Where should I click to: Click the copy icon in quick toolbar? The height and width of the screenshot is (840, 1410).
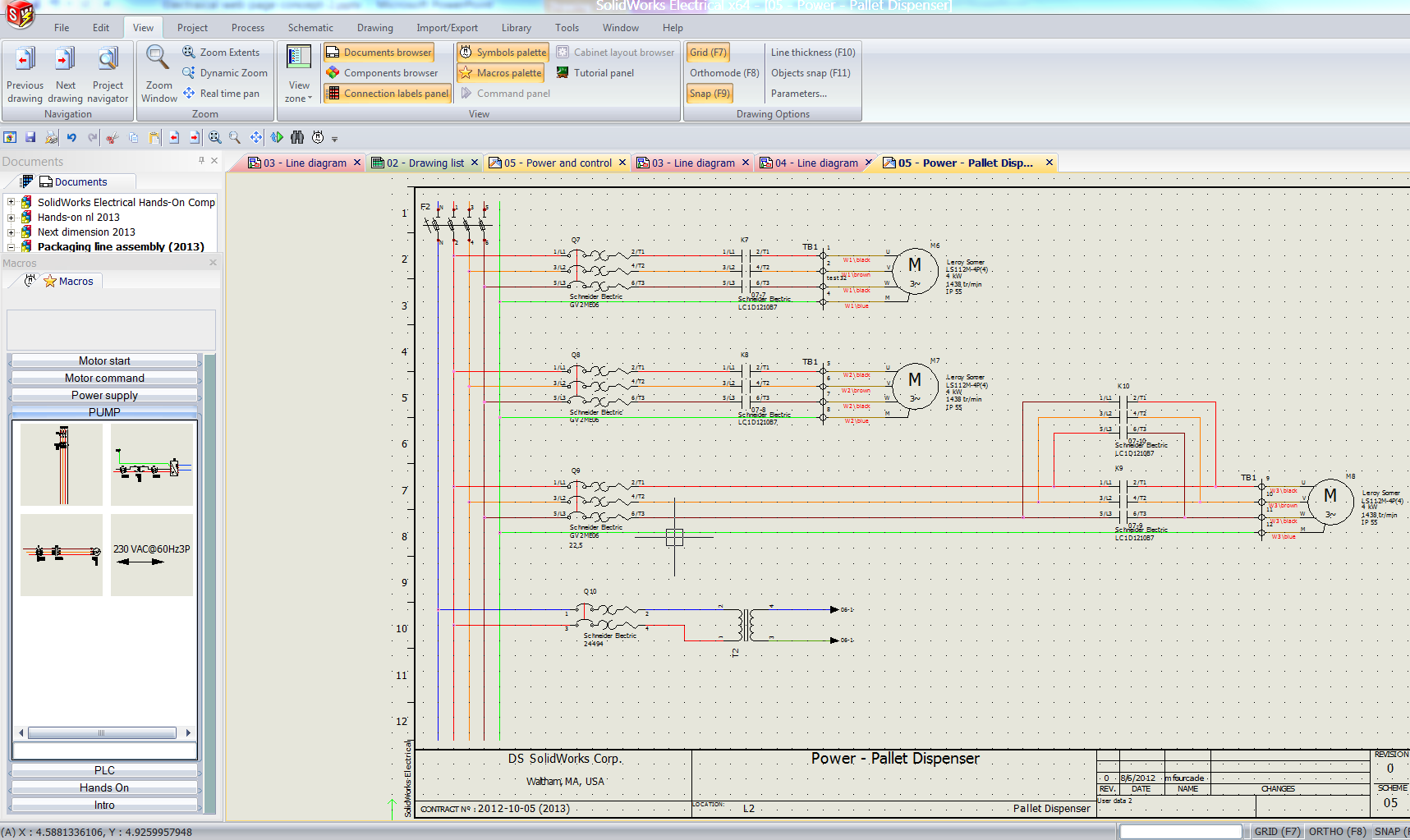133,137
